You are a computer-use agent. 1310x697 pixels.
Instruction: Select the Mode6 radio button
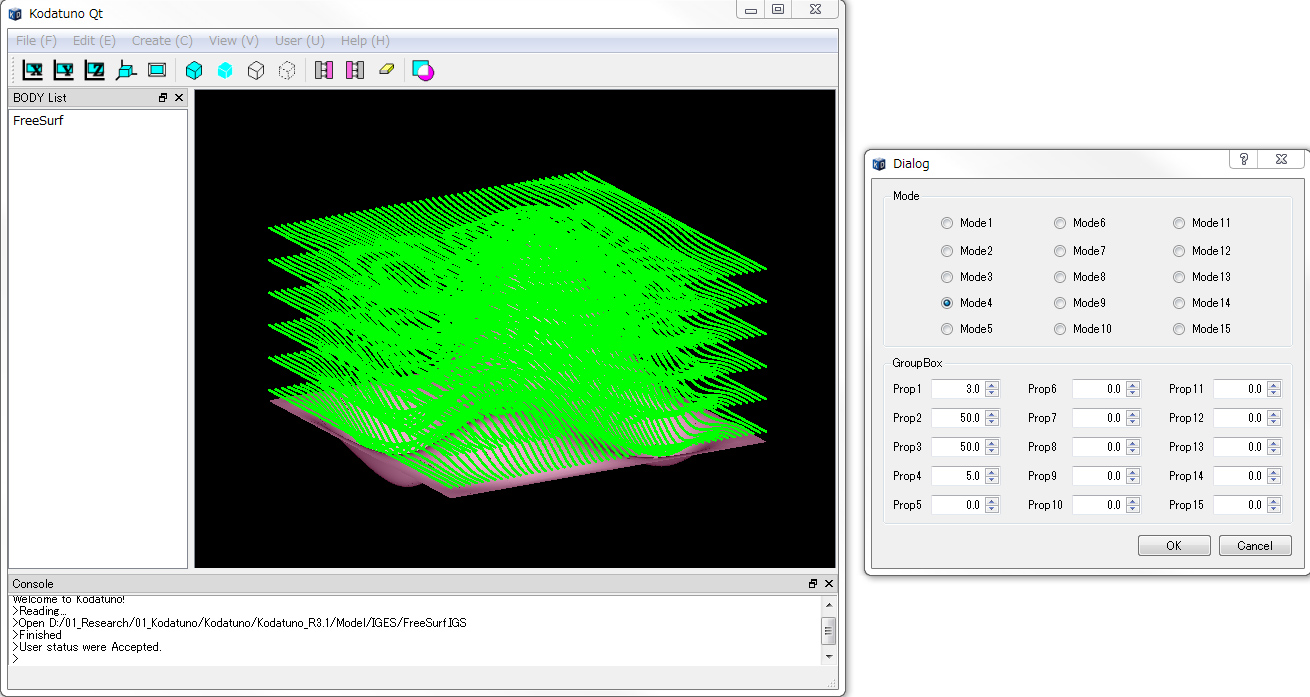(x=1060, y=223)
